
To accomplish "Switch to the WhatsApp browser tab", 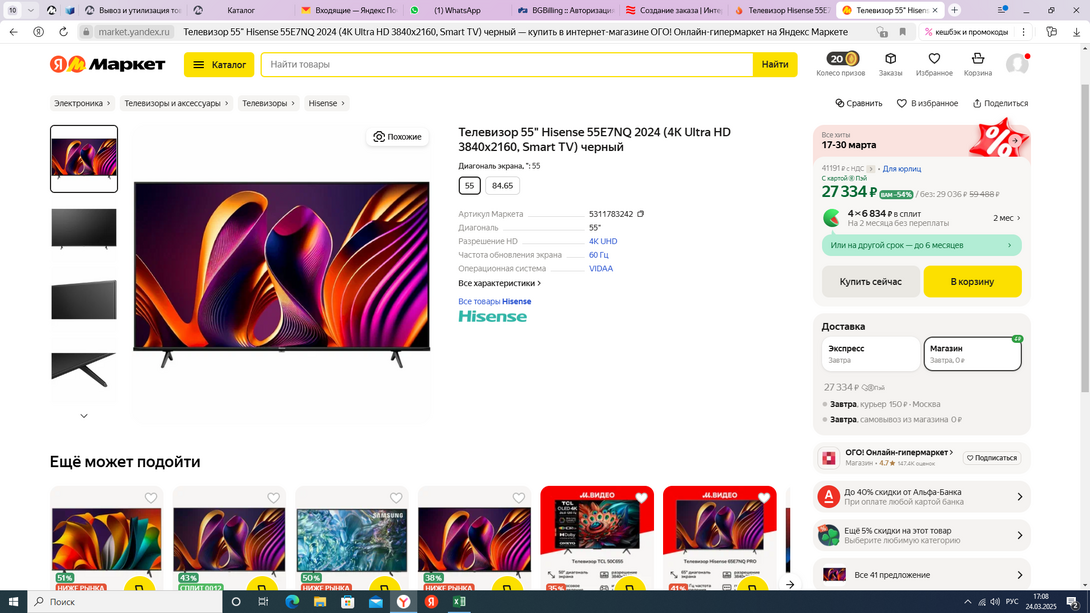I will 457,10.
